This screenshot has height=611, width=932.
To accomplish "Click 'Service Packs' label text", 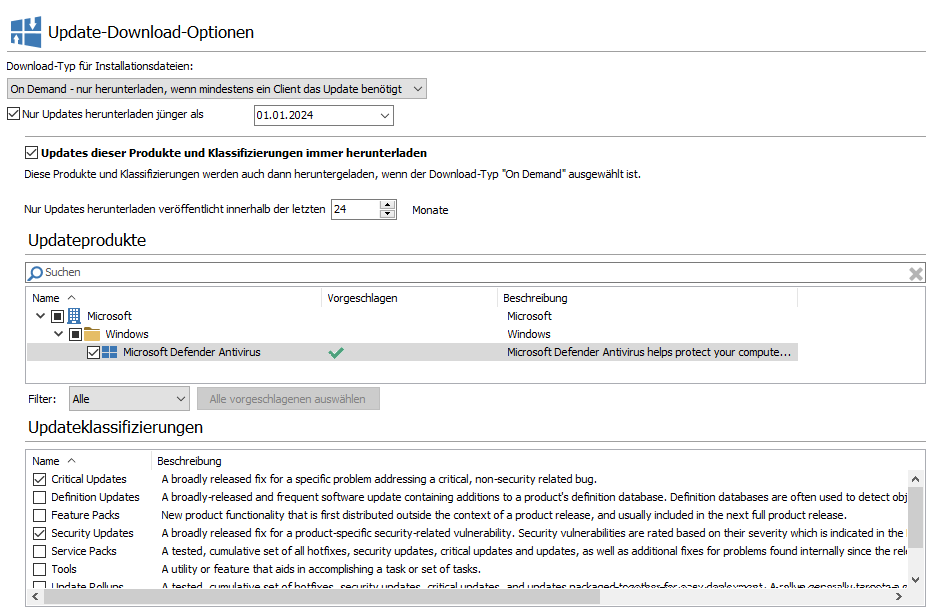I will pyautogui.click(x=84, y=551).
